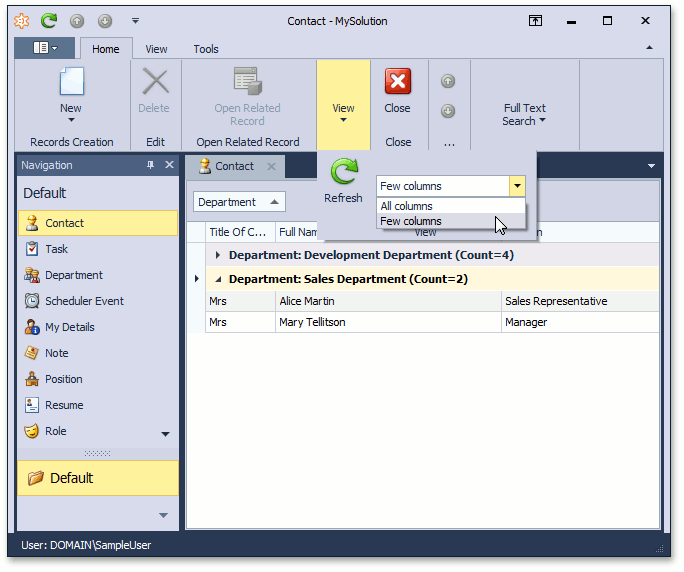Click the ribbon display options icon in title bar

click(x=536, y=21)
